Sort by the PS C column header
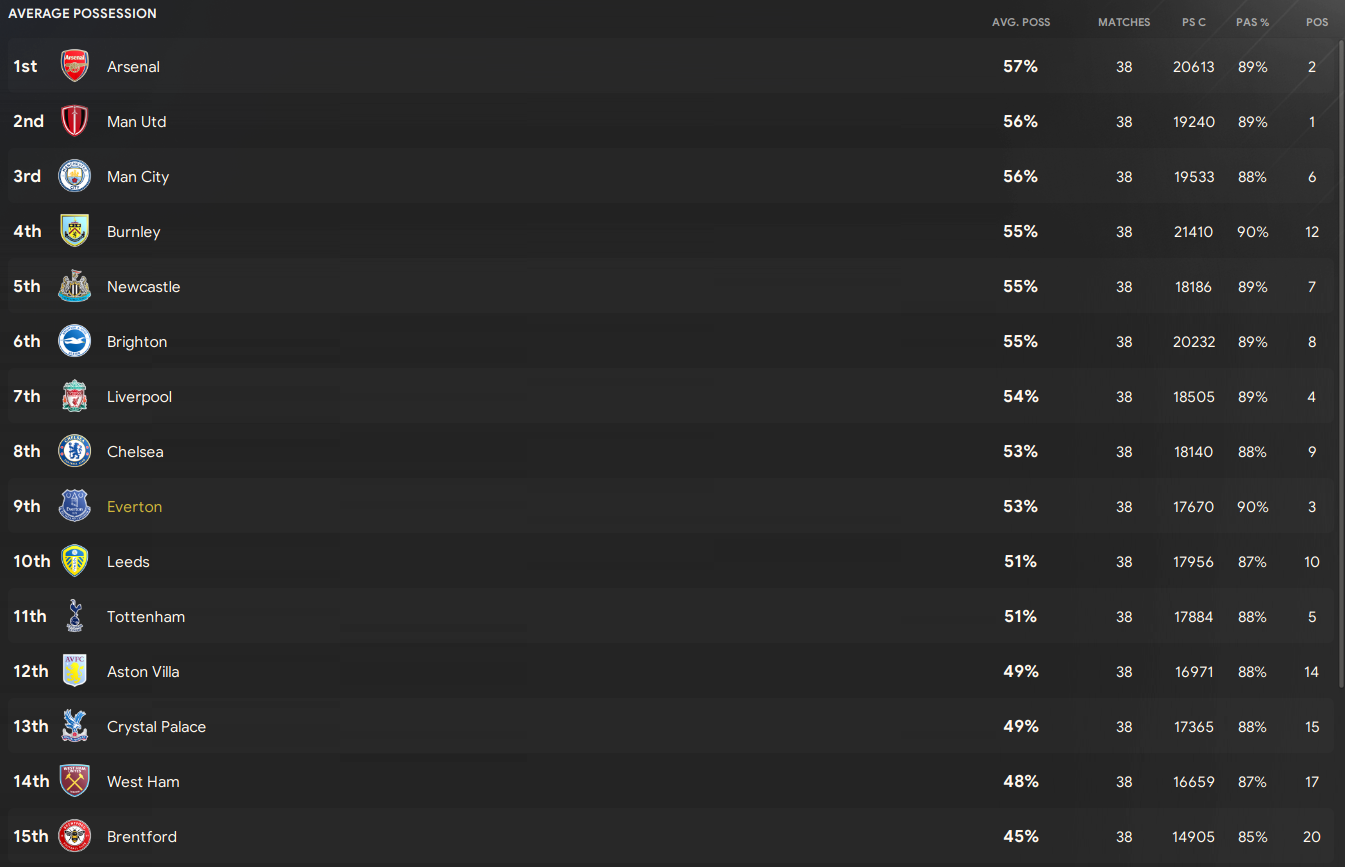Image resolution: width=1345 pixels, height=867 pixels. tap(1194, 22)
